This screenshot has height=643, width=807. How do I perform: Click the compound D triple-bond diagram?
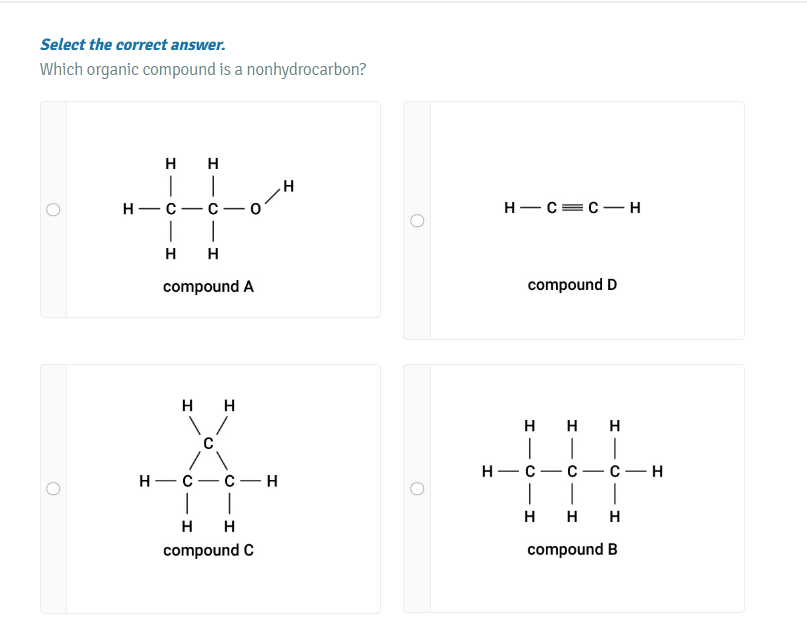(x=572, y=207)
